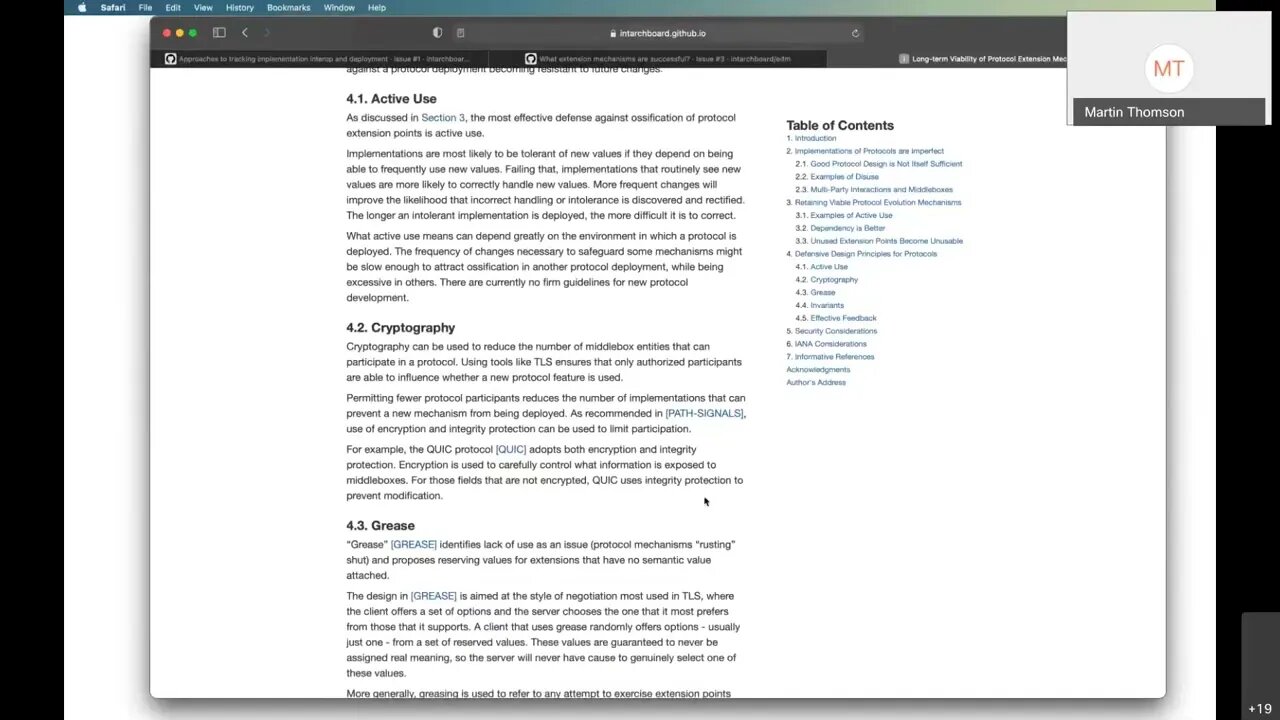Select Martin Thomson's MT avatar tile

[x=1168, y=68]
